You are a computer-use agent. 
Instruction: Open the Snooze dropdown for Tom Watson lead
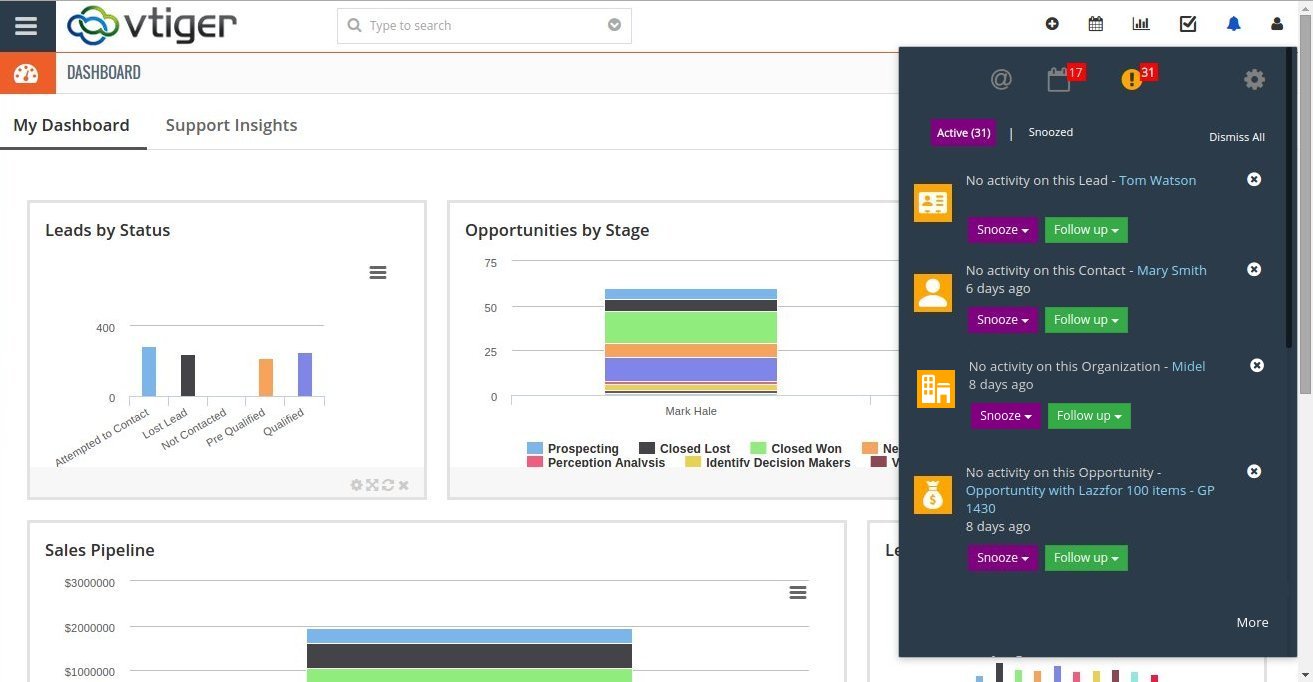[x=1001, y=229]
